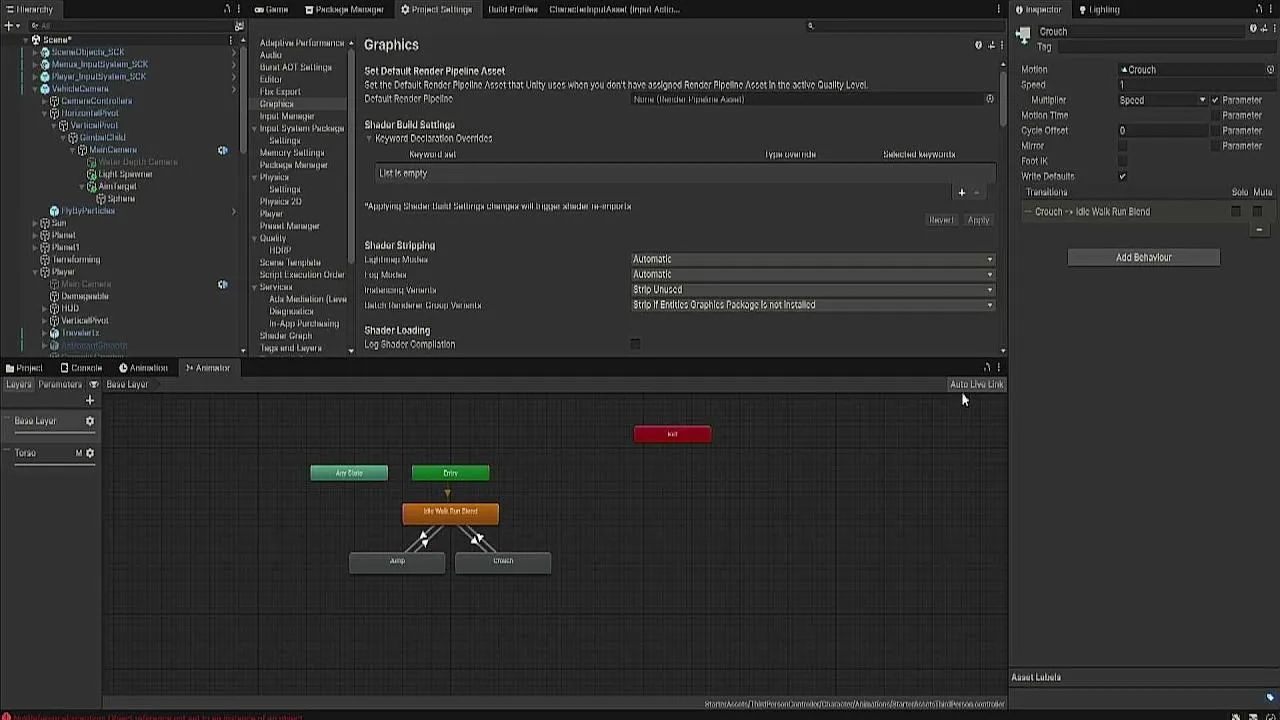Open Hierarchy search-by-type icon
The height and width of the screenshot is (720, 1280).
coord(239,26)
